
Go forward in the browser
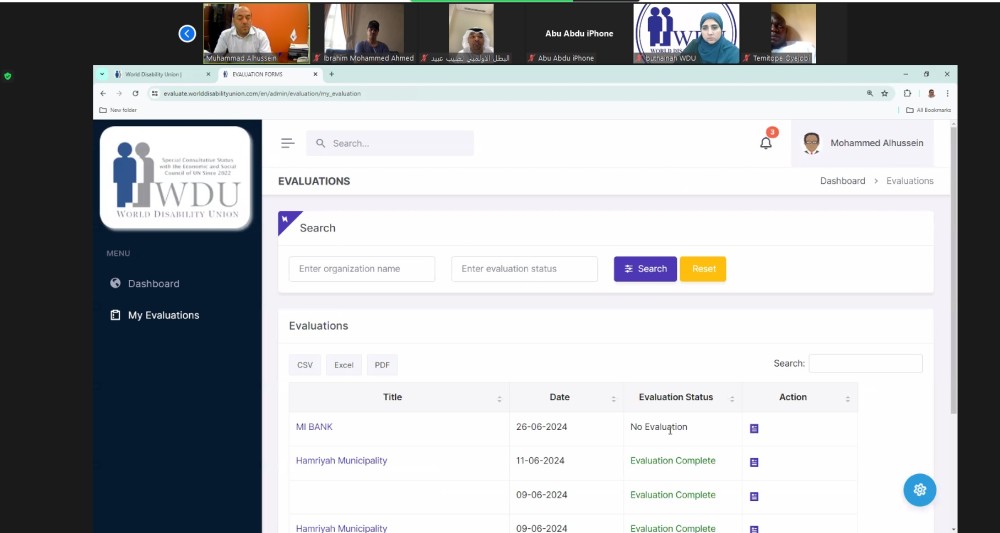pyautogui.click(x=119, y=93)
